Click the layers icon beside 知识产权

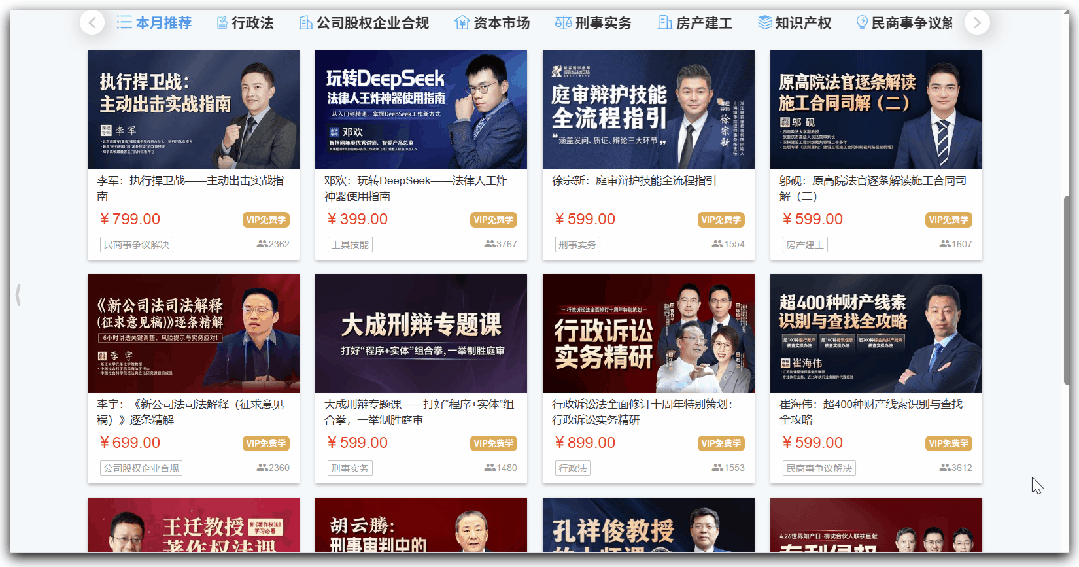coord(765,23)
